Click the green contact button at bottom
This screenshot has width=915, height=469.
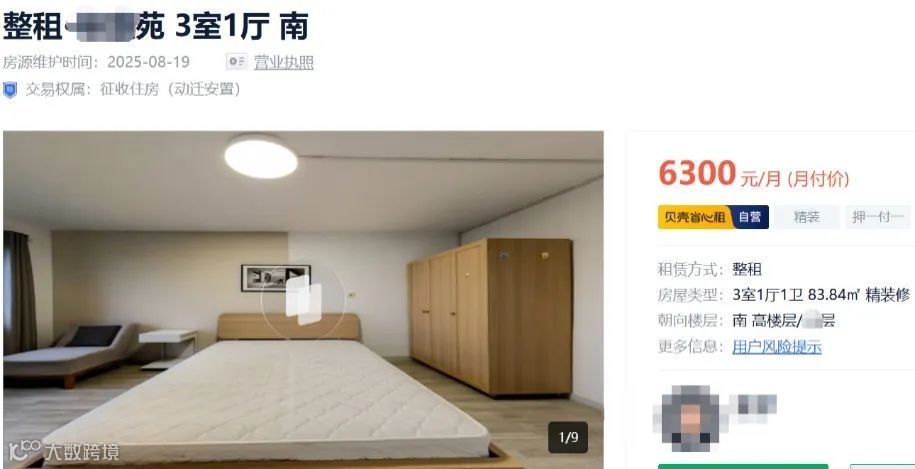(x=743, y=466)
